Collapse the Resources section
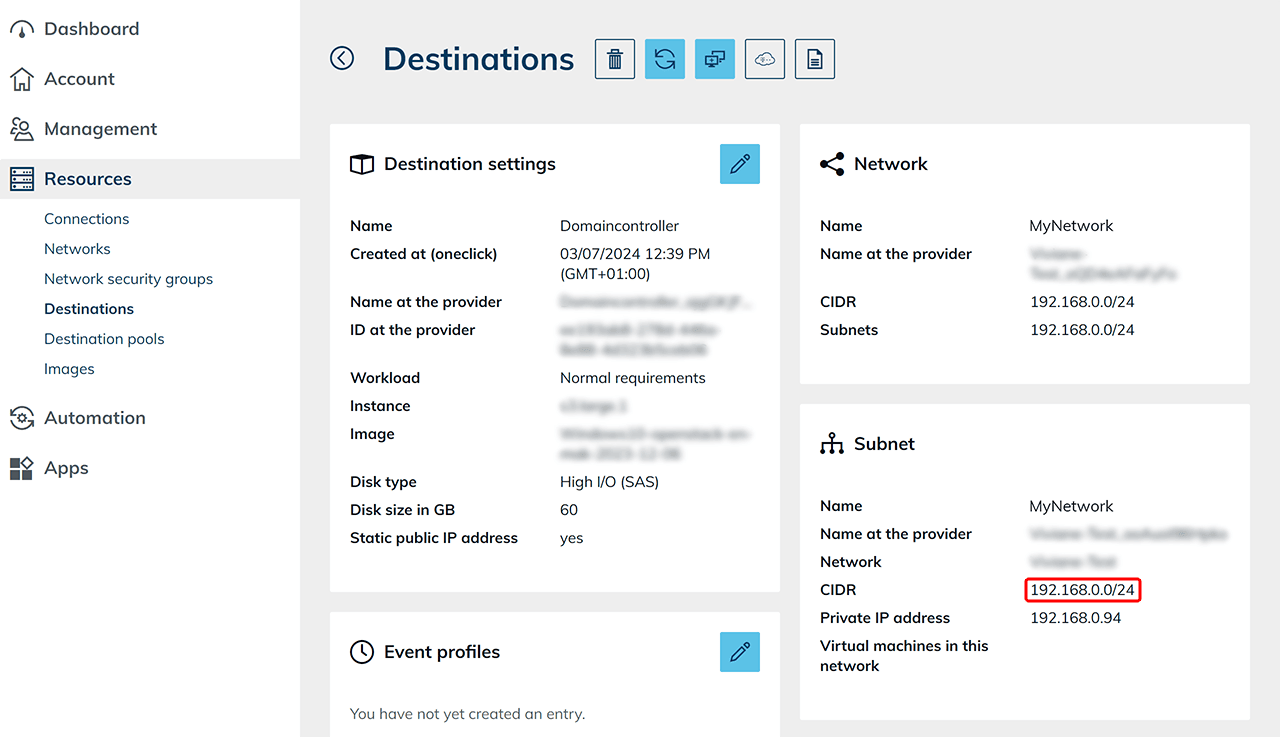Screen dimensions: 1280x737 [88, 179]
